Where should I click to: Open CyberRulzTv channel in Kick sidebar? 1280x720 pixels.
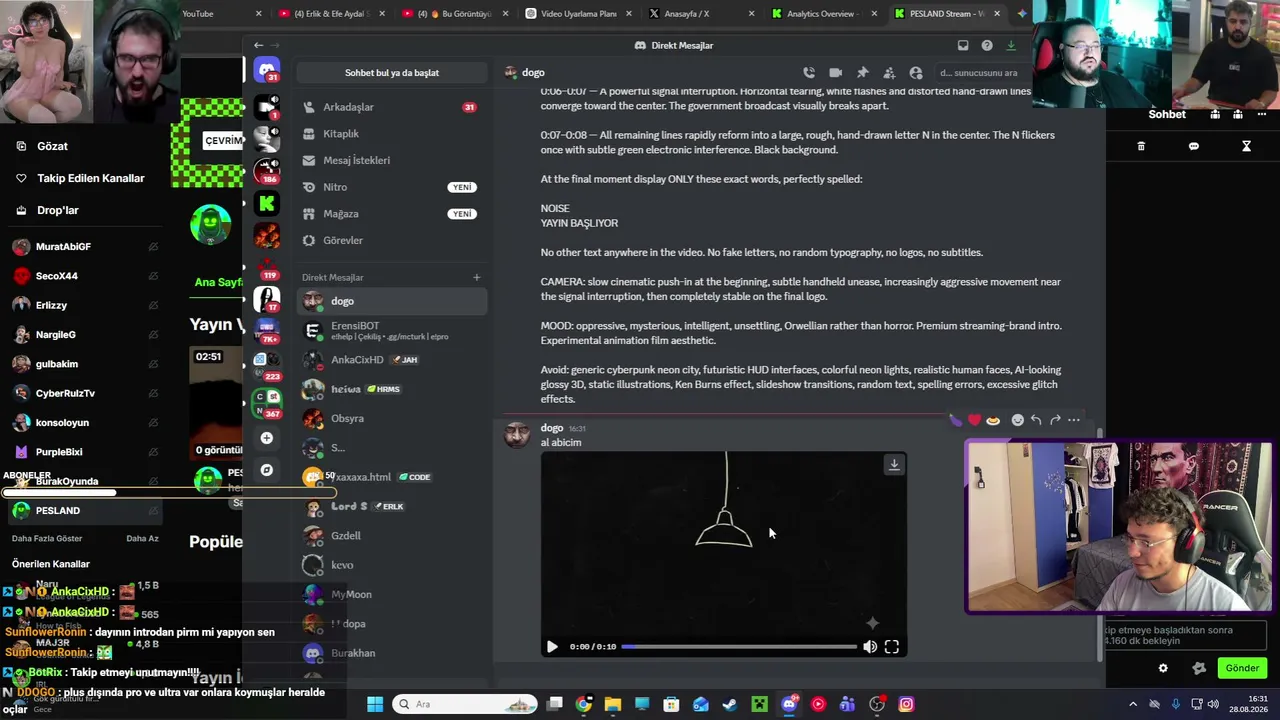[85, 393]
